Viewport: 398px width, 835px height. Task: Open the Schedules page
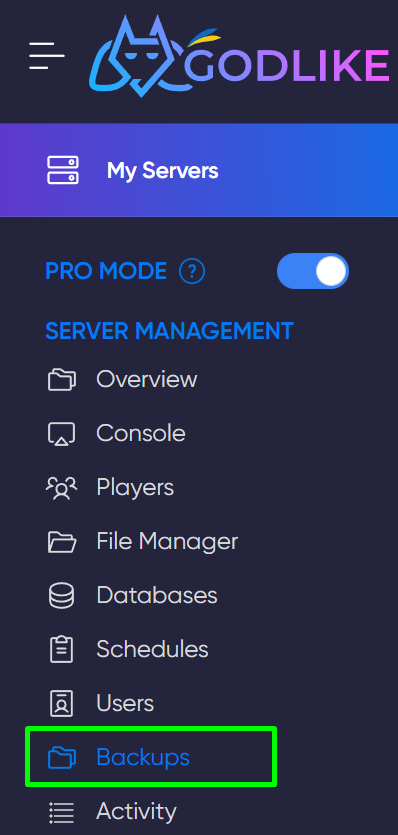(152, 649)
